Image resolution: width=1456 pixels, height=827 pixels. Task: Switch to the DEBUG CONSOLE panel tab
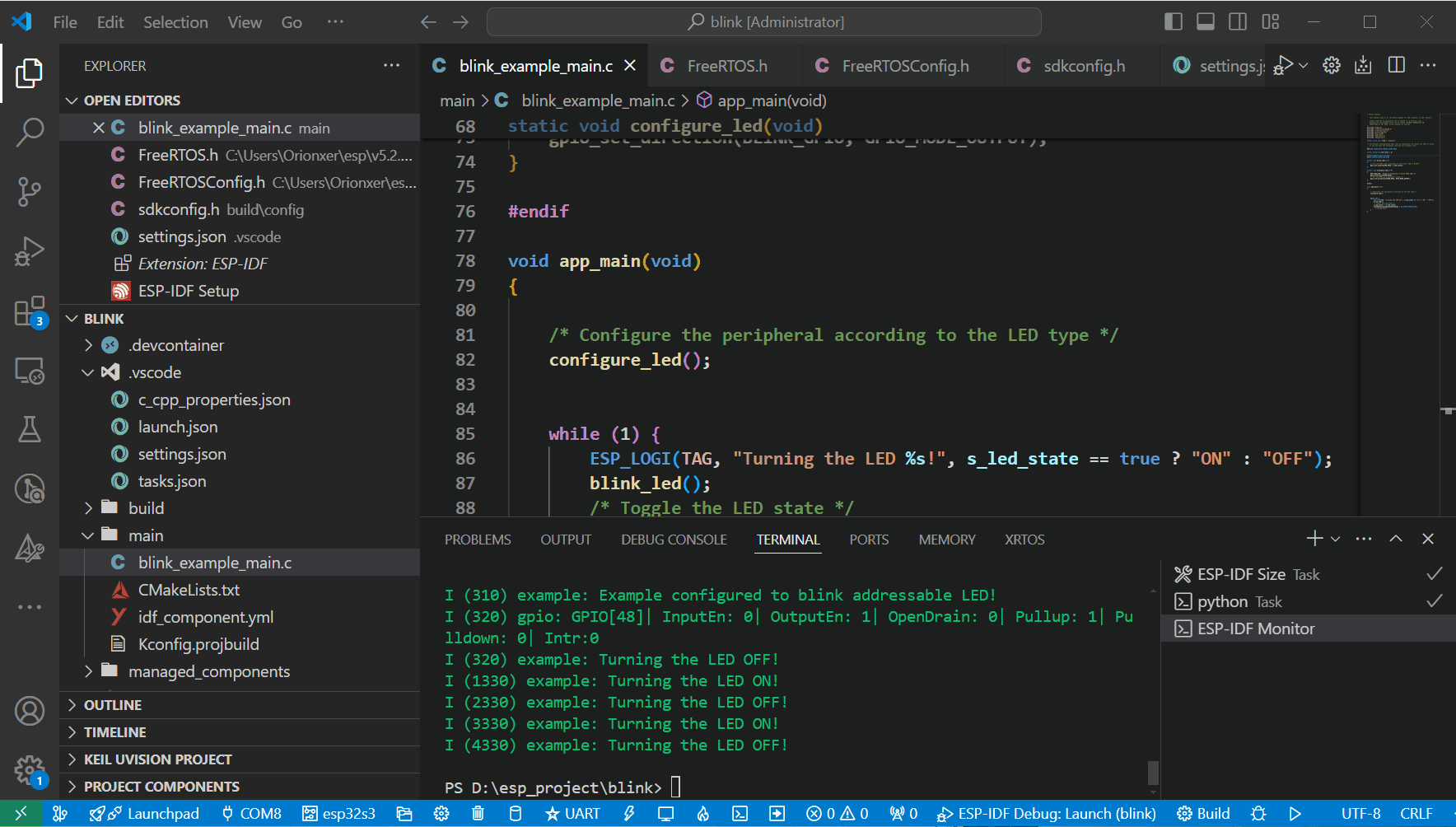pyautogui.click(x=674, y=540)
